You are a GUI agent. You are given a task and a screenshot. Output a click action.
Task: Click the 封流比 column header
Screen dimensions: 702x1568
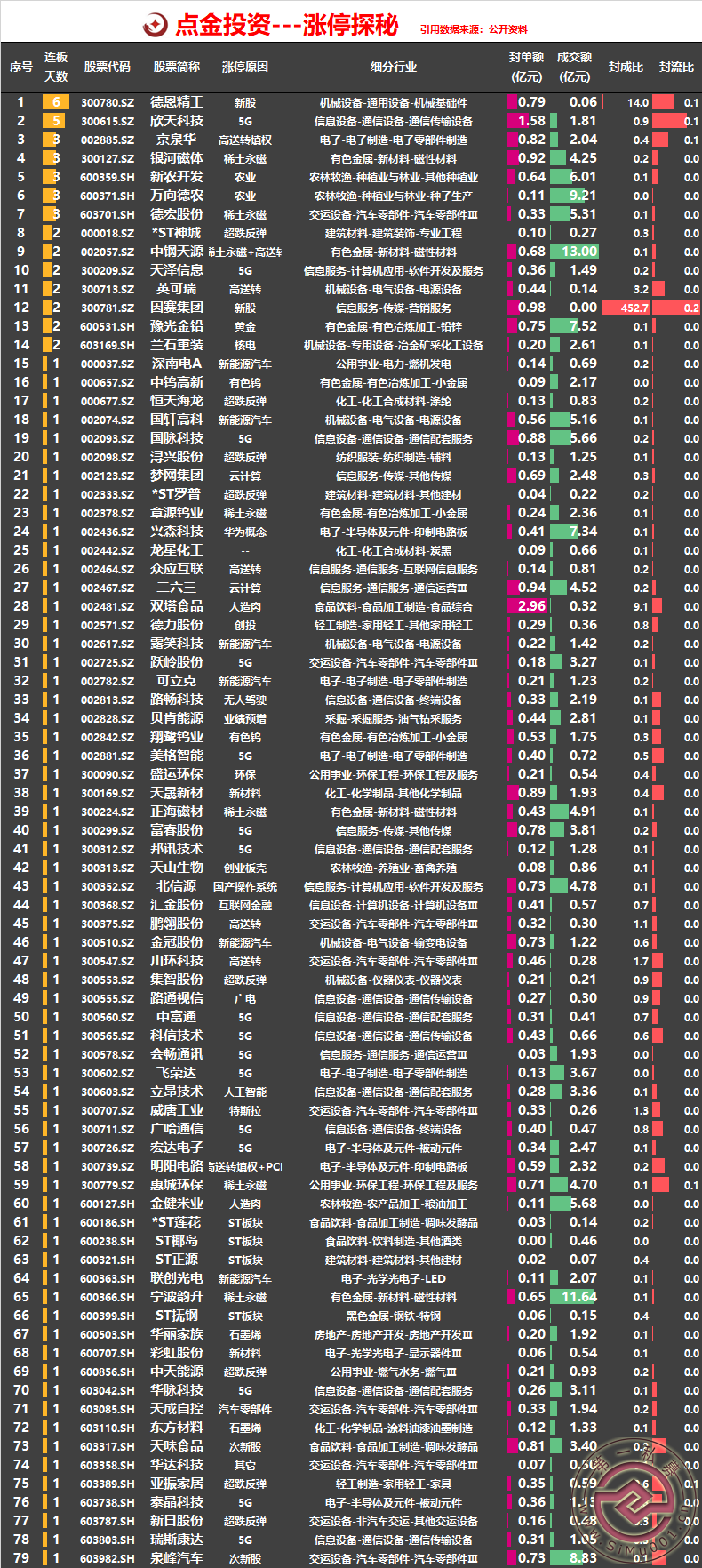click(x=676, y=68)
